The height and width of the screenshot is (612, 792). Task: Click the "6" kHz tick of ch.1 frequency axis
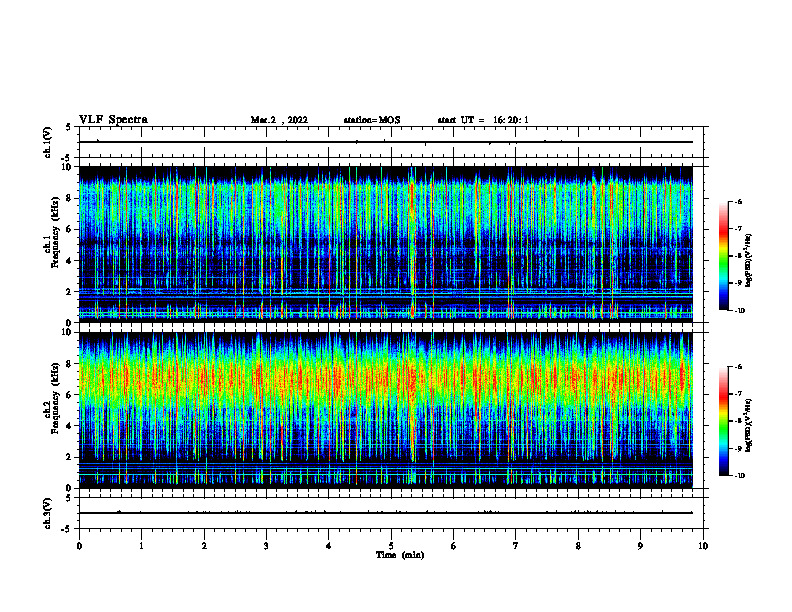69,229
